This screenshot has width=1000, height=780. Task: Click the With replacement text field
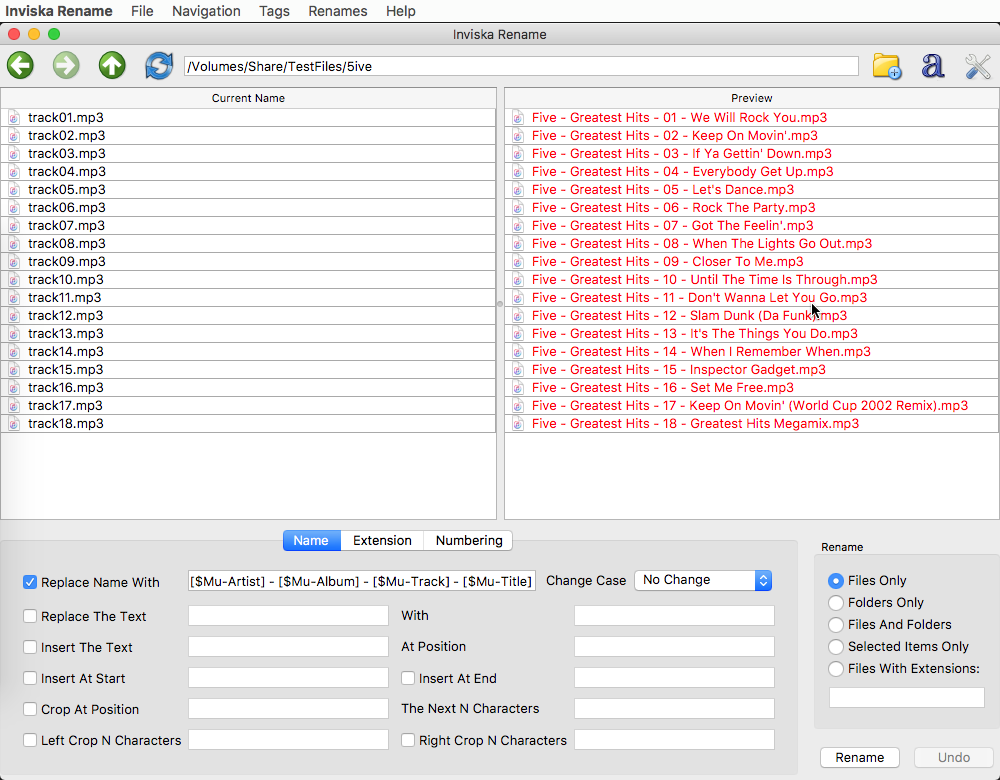(x=674, y=615)
